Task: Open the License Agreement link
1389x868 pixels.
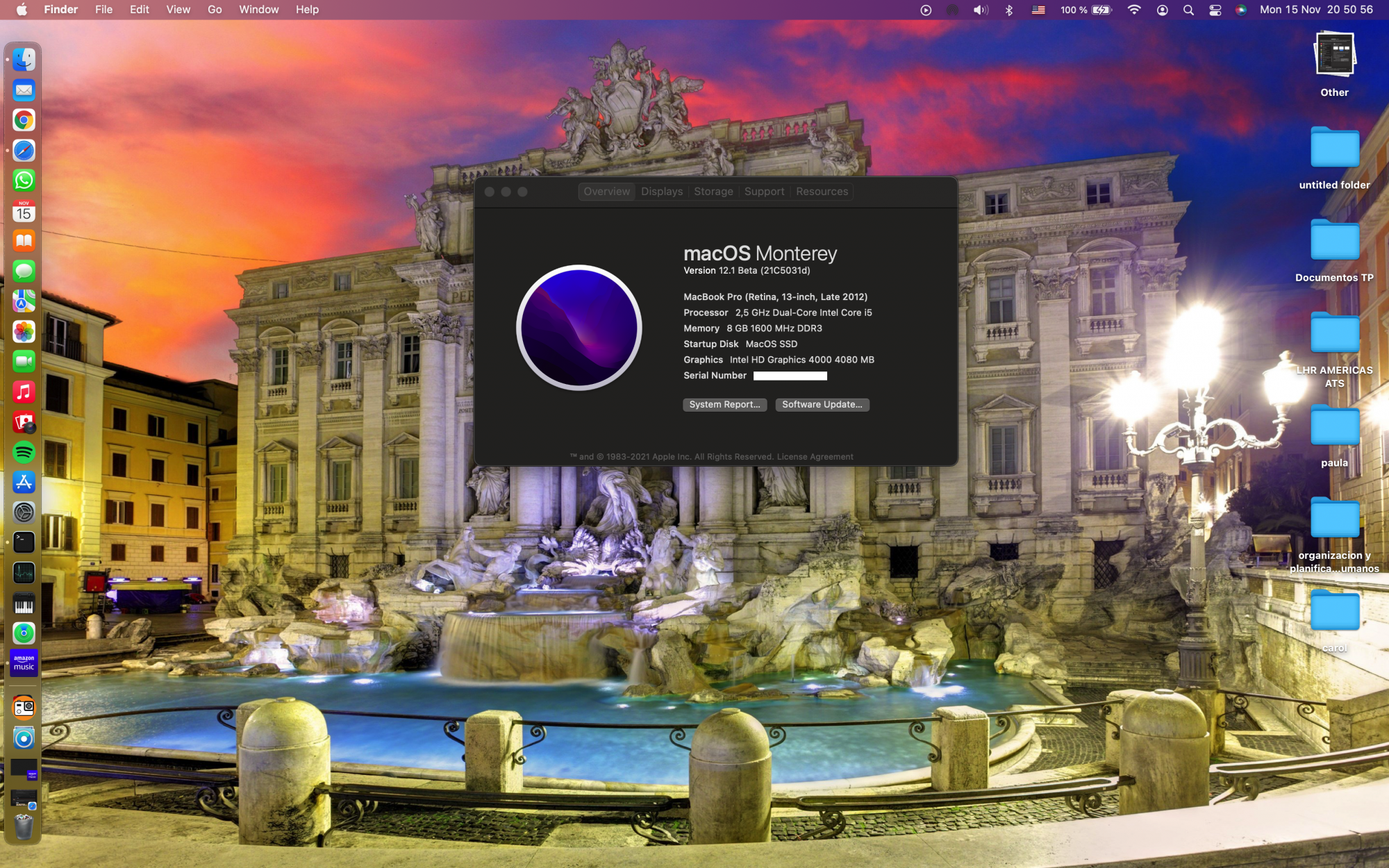Action: coord(815,457)
